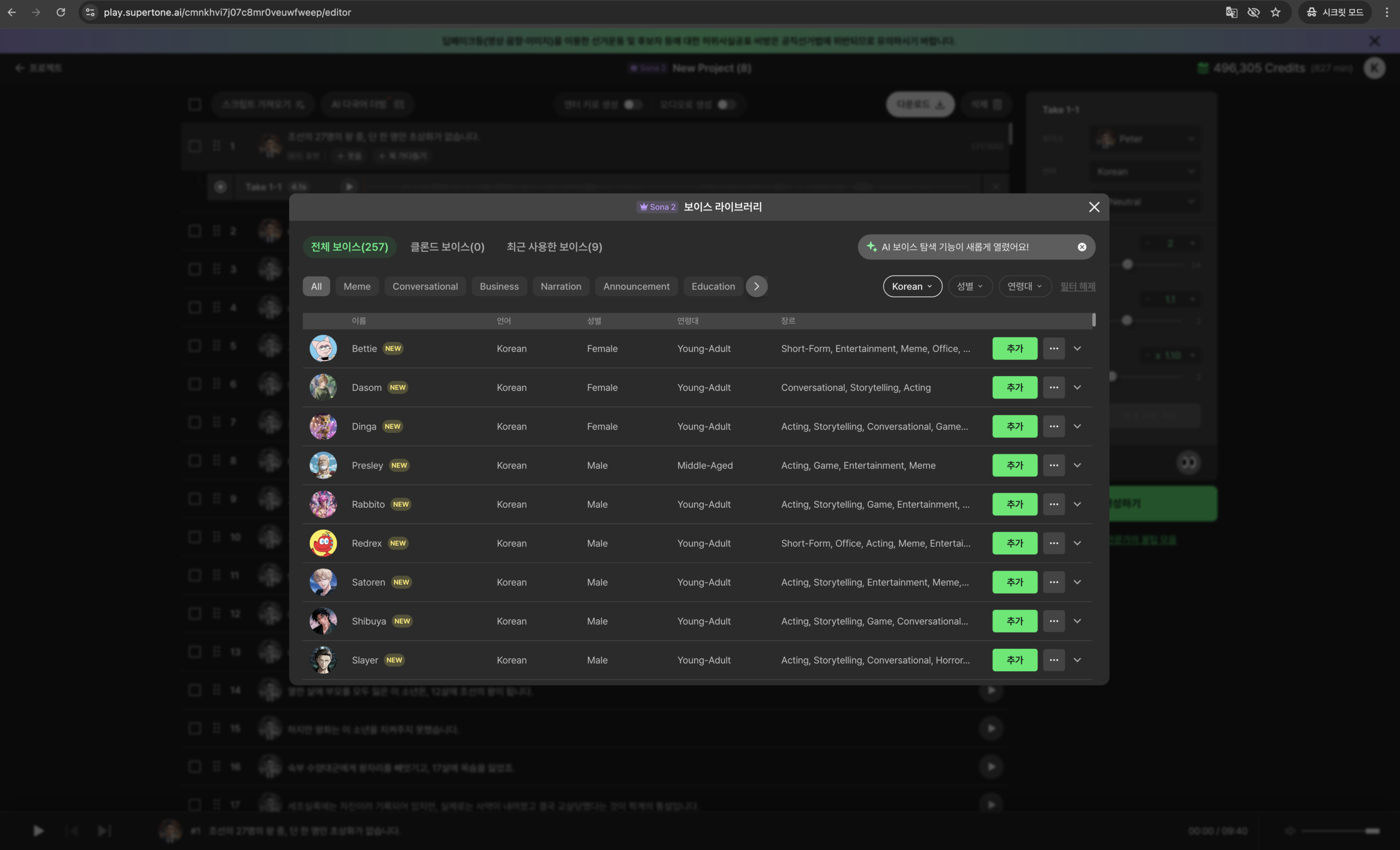Screen dimensions: 1400x850
Task: Click Presley's Middle-Aged age cell
Action: pyautogui.click(x=704, y=465)
